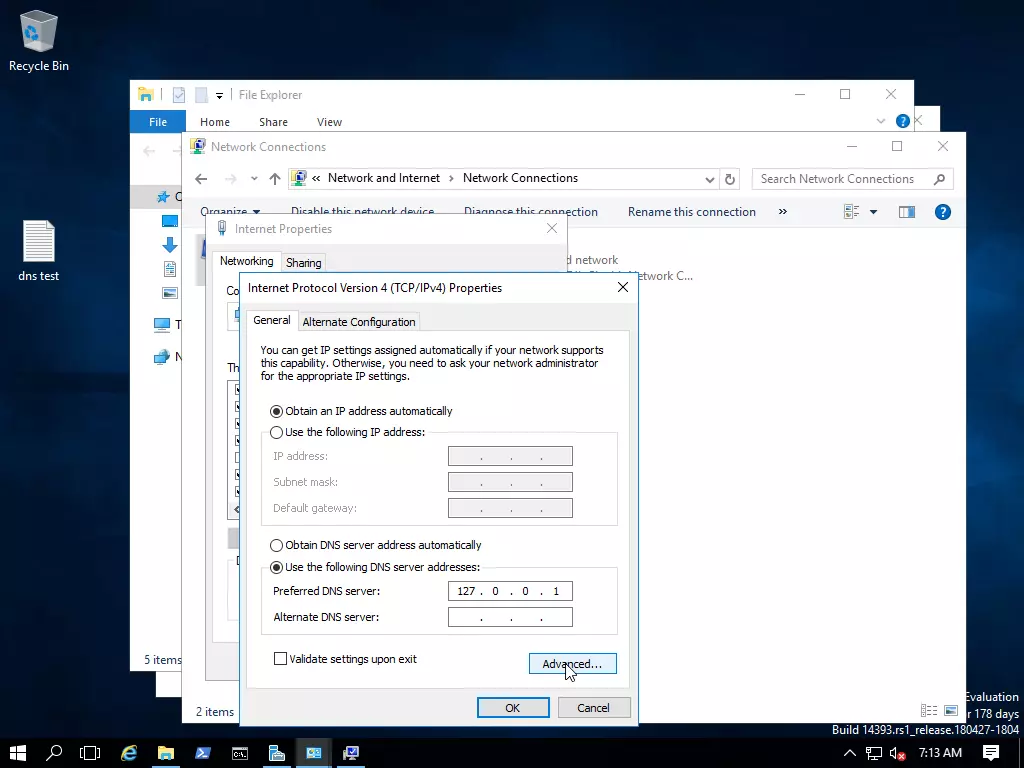Click Diagnose this connection command

point(531,212)
